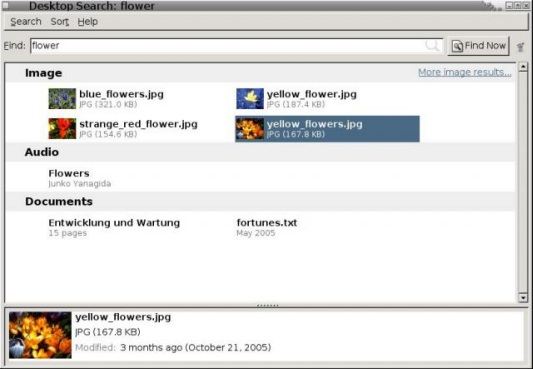This screenshot has width=533, height=369.
Task: Click the highlighted yellow_flowers.jpg file name in results
Action: click(315, 124)
